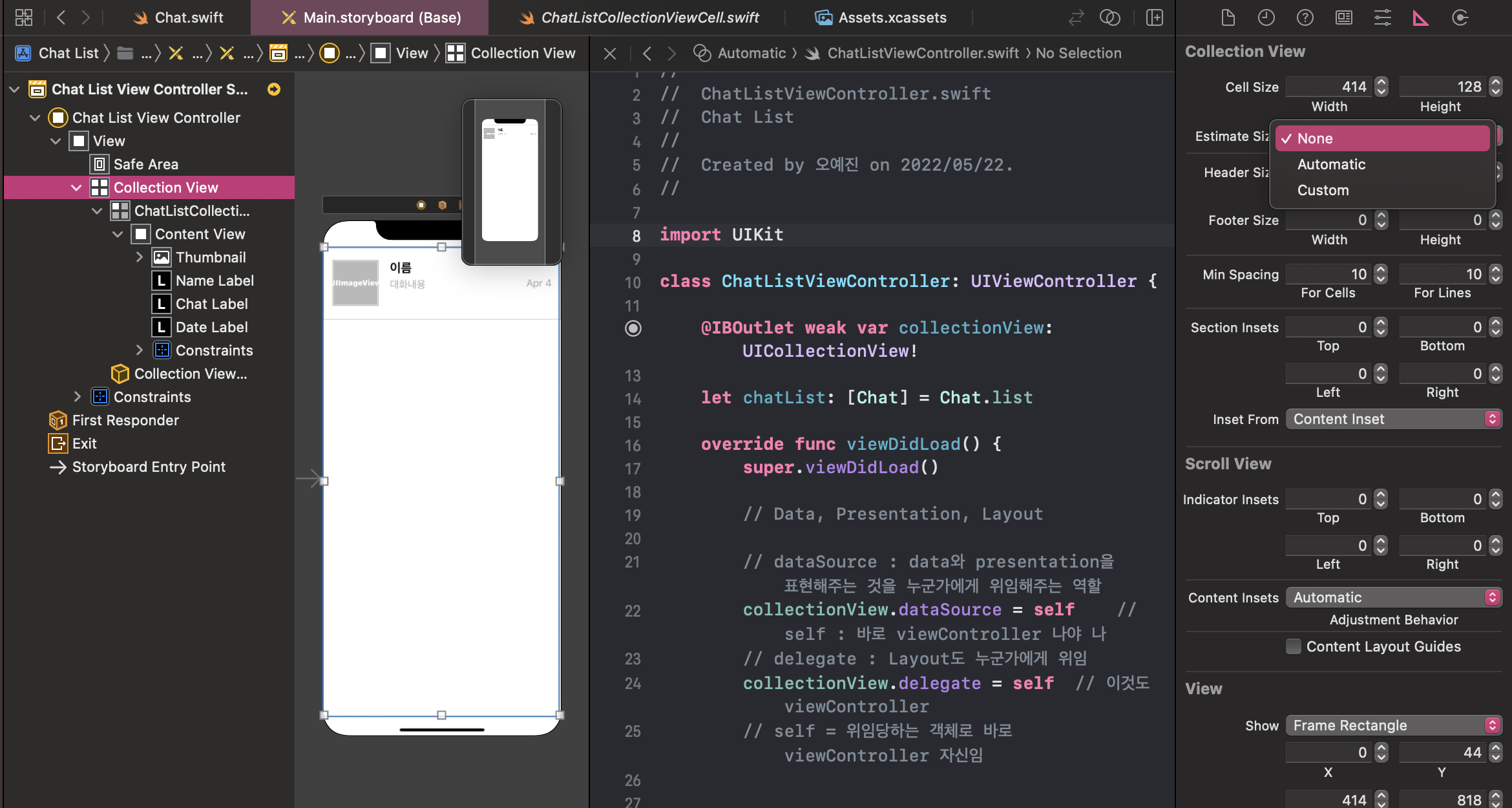The image size is (1512, 808).
Task: Click the related items grid icon
Action: click(x=24, y=17)
